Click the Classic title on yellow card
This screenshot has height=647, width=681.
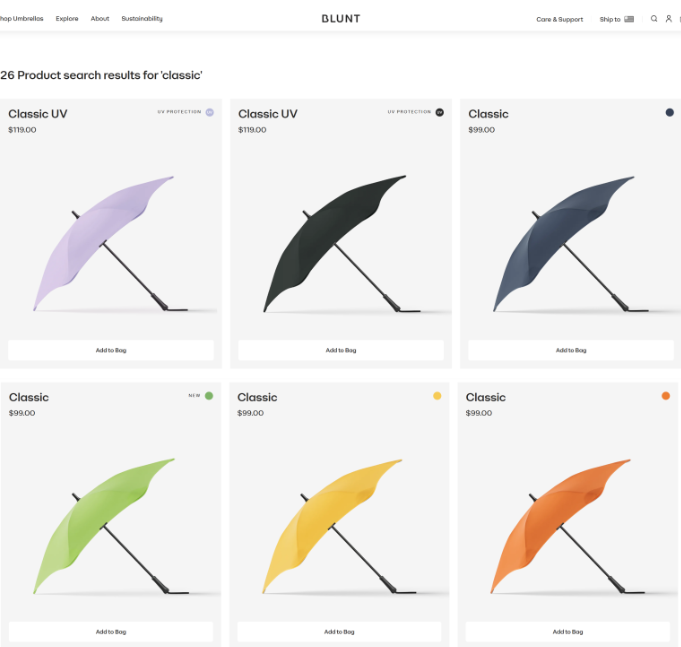coord(257,397)
